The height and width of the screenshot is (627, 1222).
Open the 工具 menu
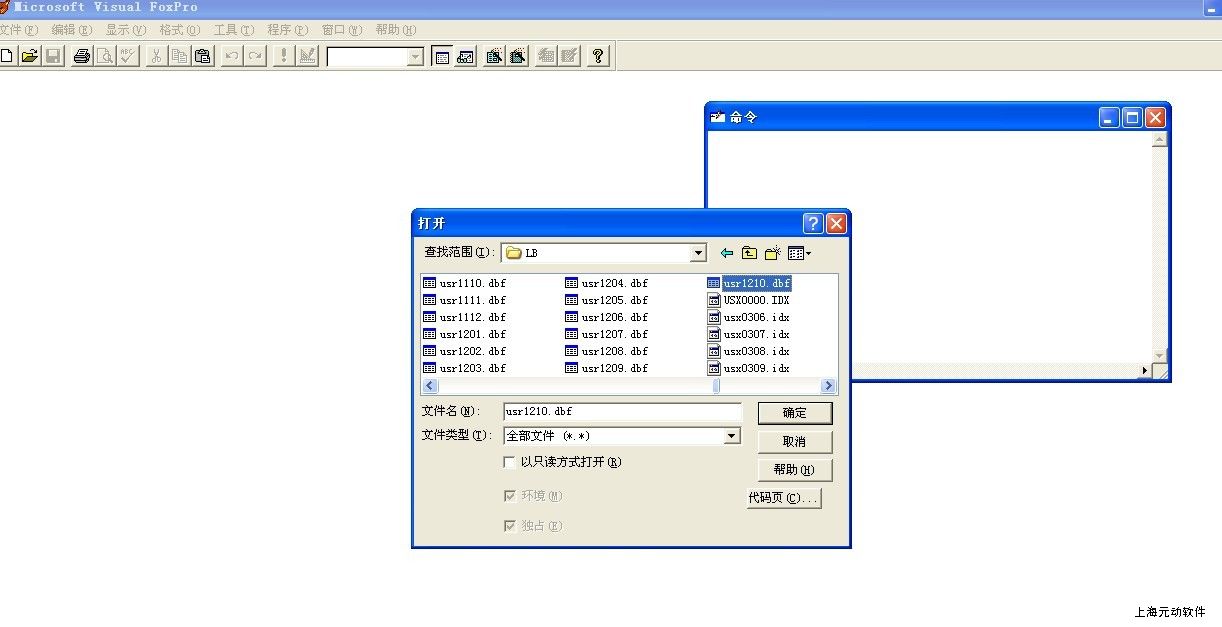[x=233, y=30]
